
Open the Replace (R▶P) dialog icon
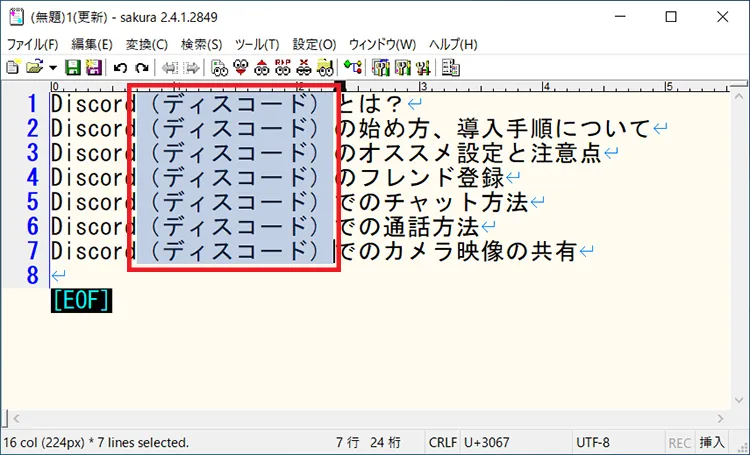(283, 67)
